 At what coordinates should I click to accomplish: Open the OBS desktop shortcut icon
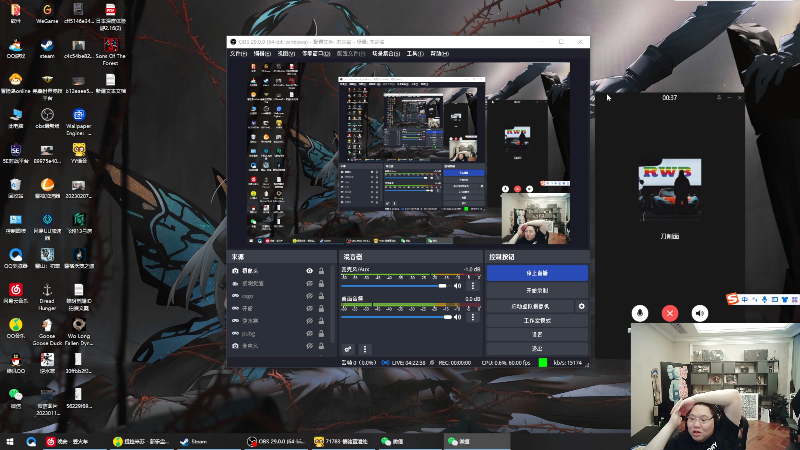pyautogui.click(x=47, y=118)
